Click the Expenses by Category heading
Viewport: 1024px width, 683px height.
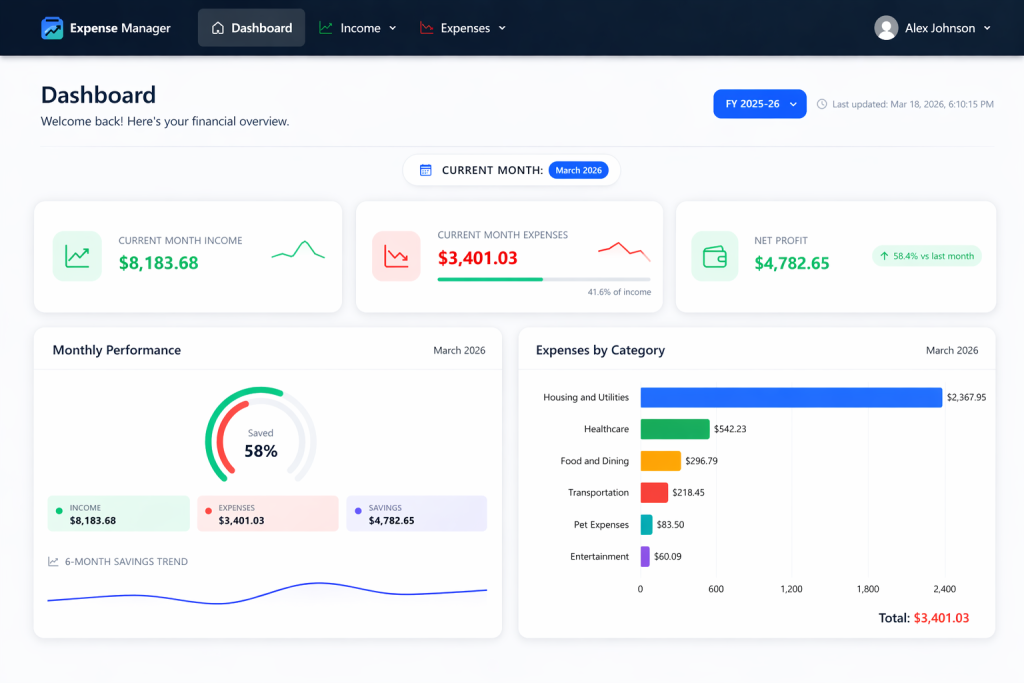[600, 351]
